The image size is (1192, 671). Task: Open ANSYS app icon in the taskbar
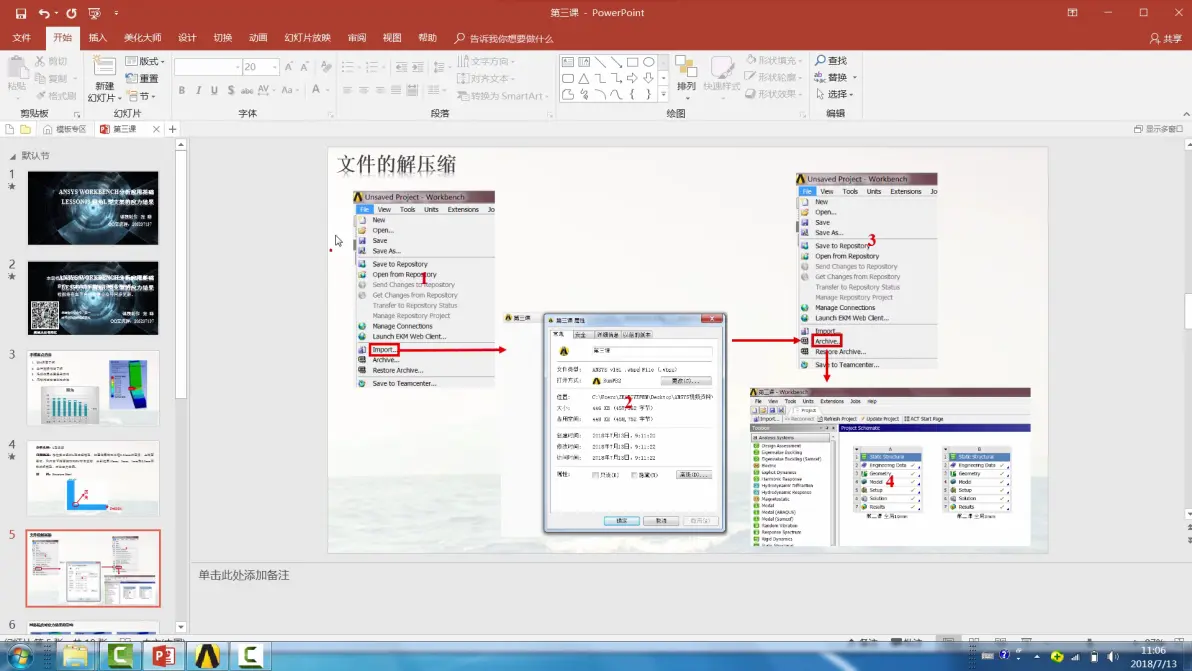click(x=207, y=655)
